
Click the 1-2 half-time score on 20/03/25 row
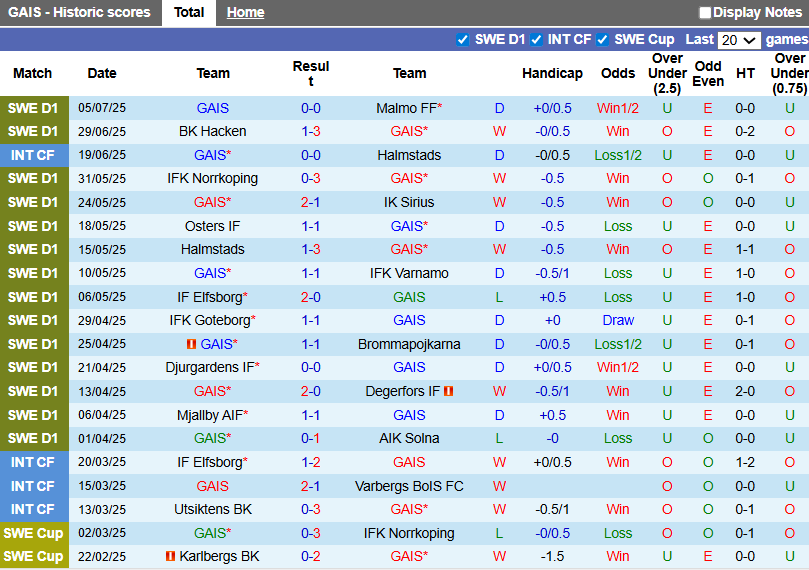[x=745, y=462]
